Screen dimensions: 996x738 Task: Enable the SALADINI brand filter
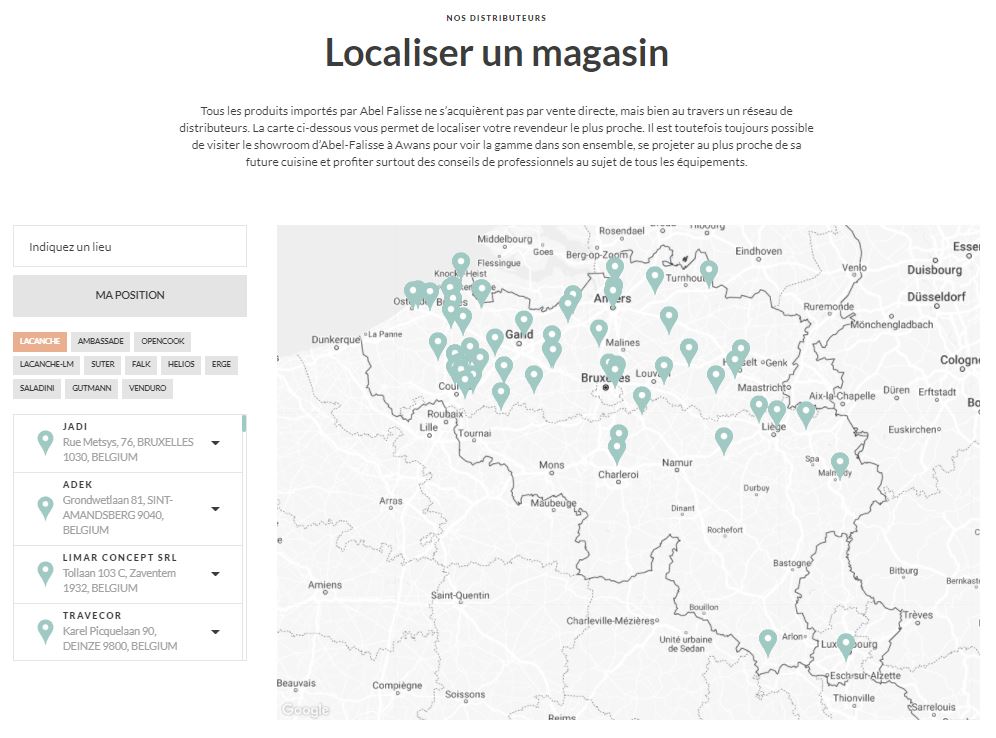[x=37, y=388]
